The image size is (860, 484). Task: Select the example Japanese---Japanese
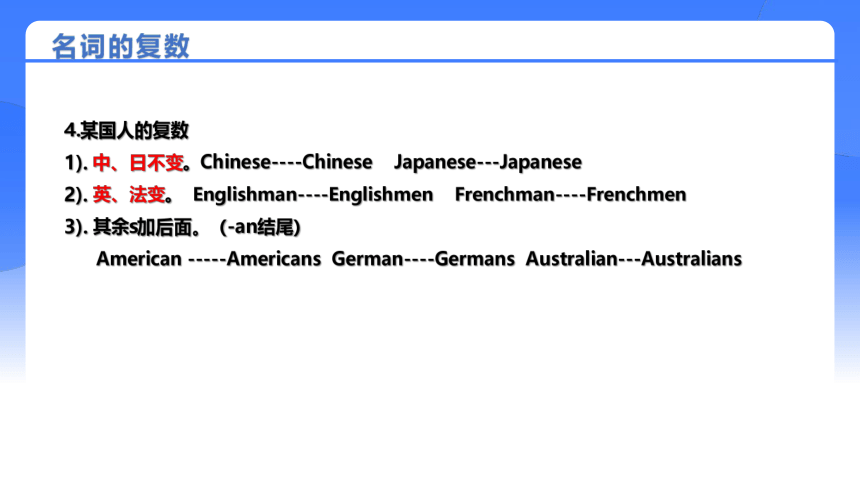click(x=488, y=162)
